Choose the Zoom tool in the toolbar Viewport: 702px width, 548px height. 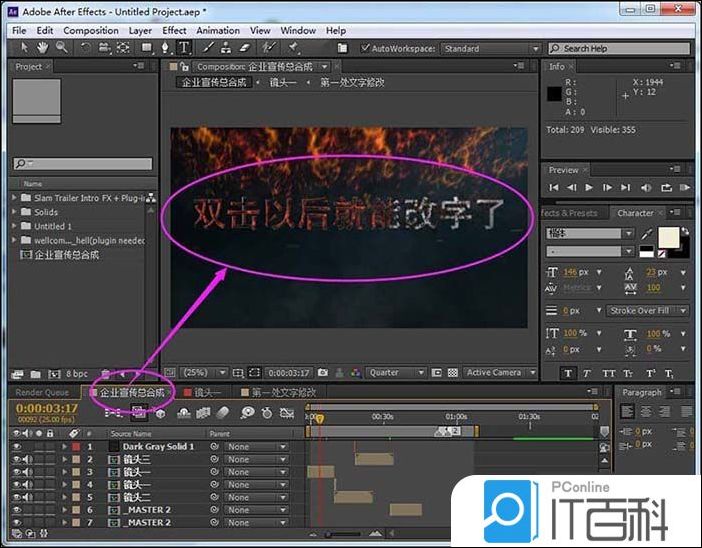click(61, 47)
